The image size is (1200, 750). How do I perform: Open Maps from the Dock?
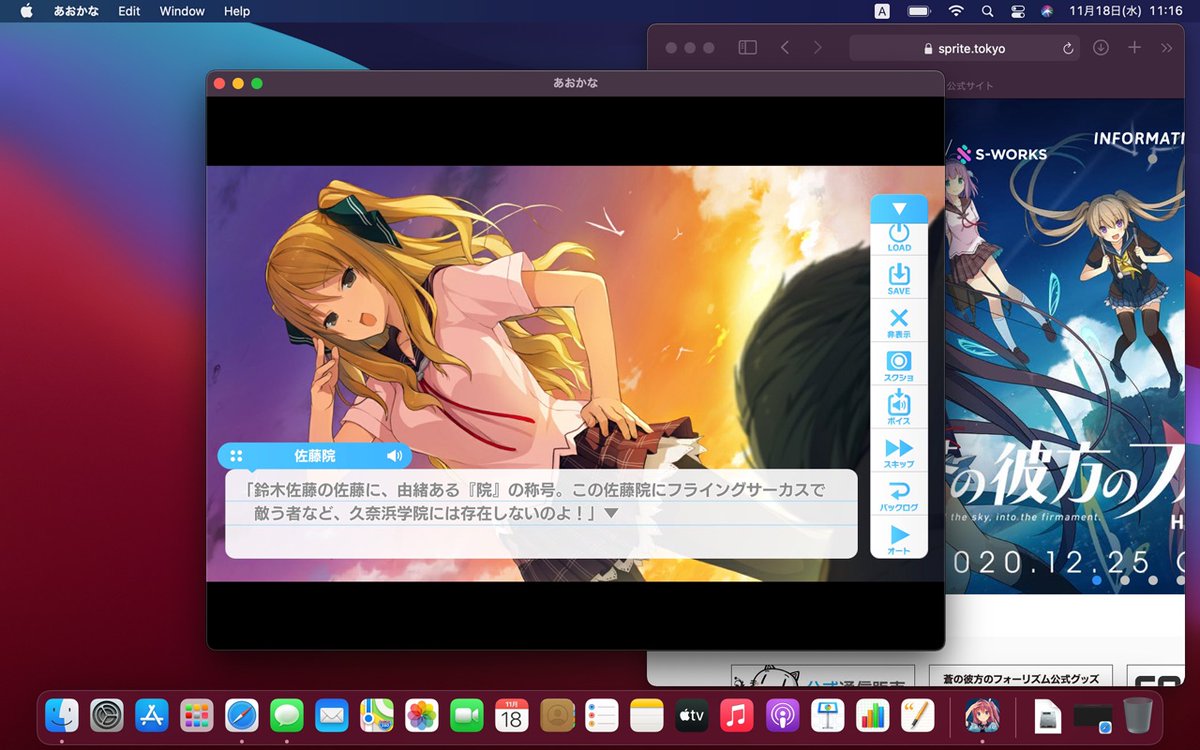click(377, 715)
